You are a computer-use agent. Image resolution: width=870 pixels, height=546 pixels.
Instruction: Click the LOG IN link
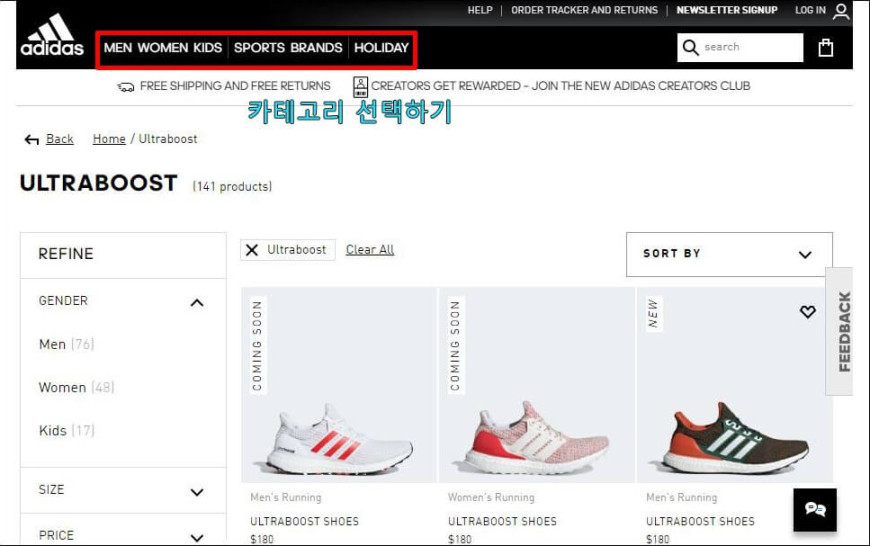pyautogui.click(x=810, y=10)
